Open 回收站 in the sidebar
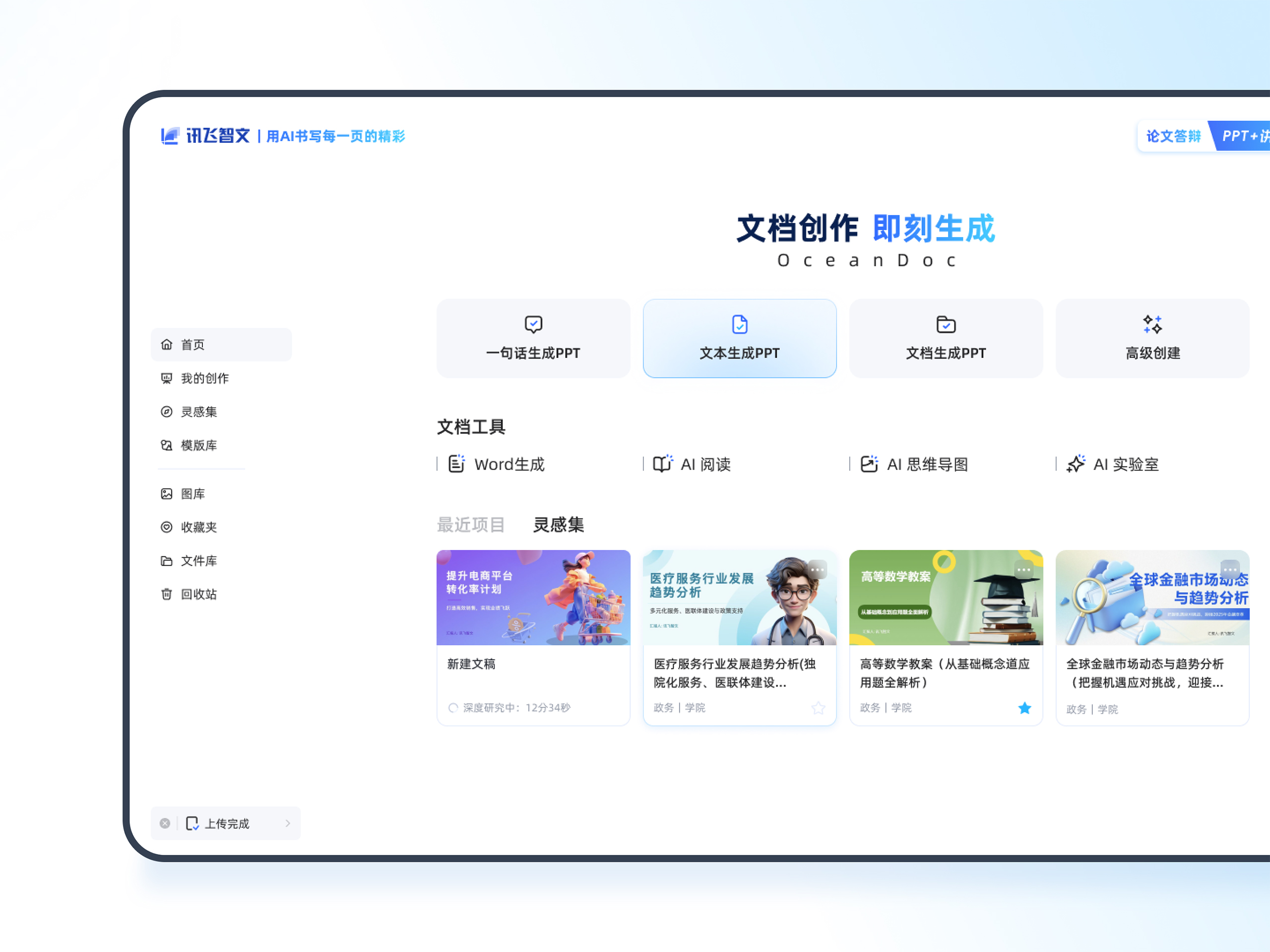The width and height of the screenshot is (1270, 952). click(198, 594)
